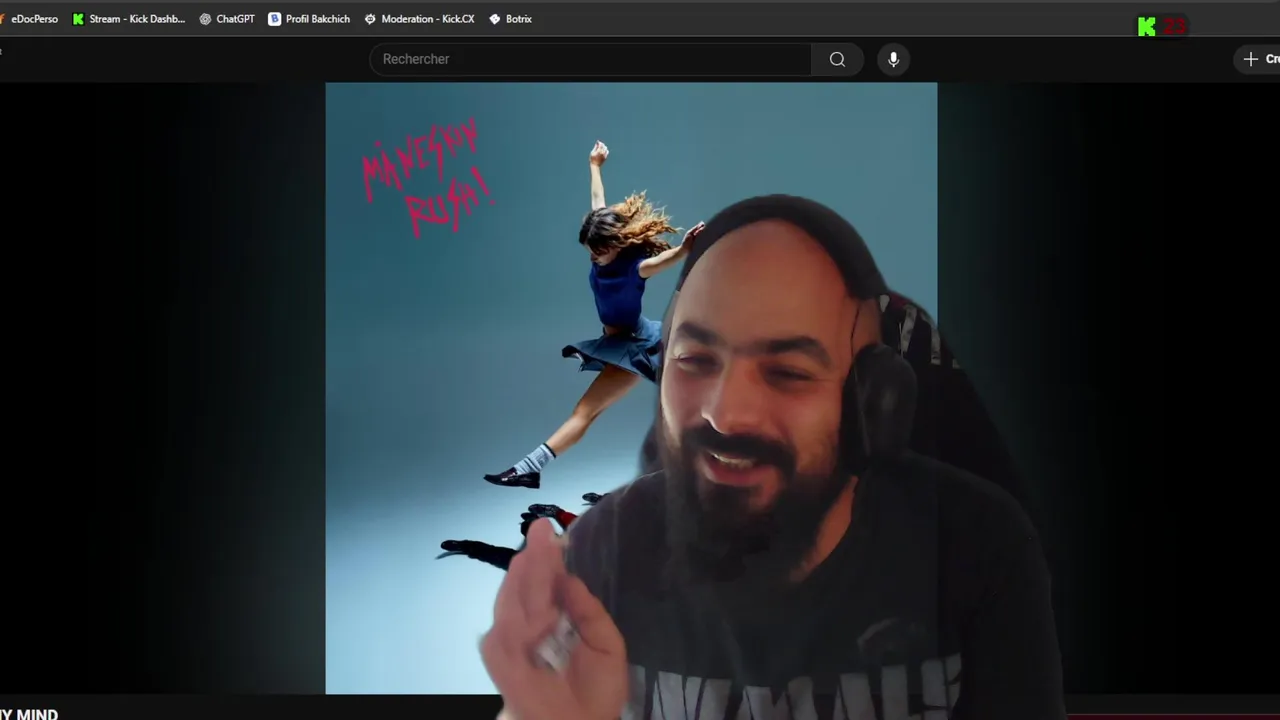Click the Kick favicon on the Stream bookmark

click(78, 19)
